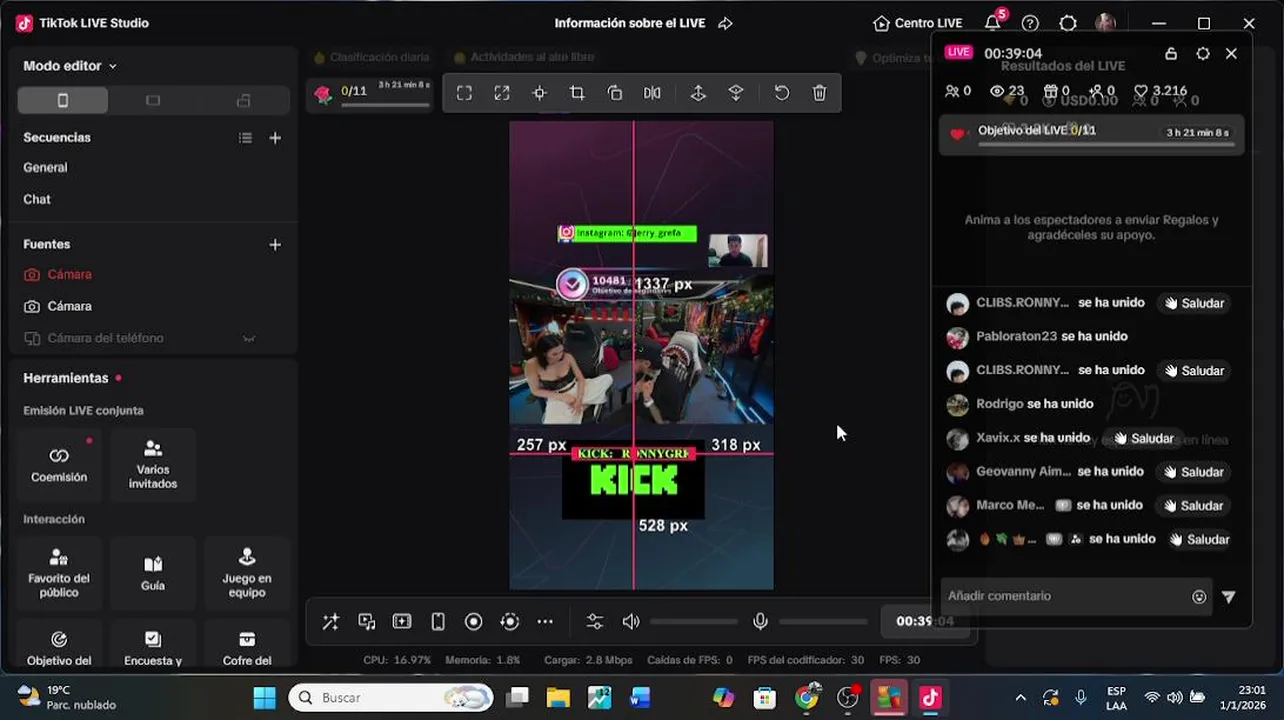Click Saludar for Geovanny Aim
Image resolution: width=1284 pixels, height=720 pixels.
1192,472
